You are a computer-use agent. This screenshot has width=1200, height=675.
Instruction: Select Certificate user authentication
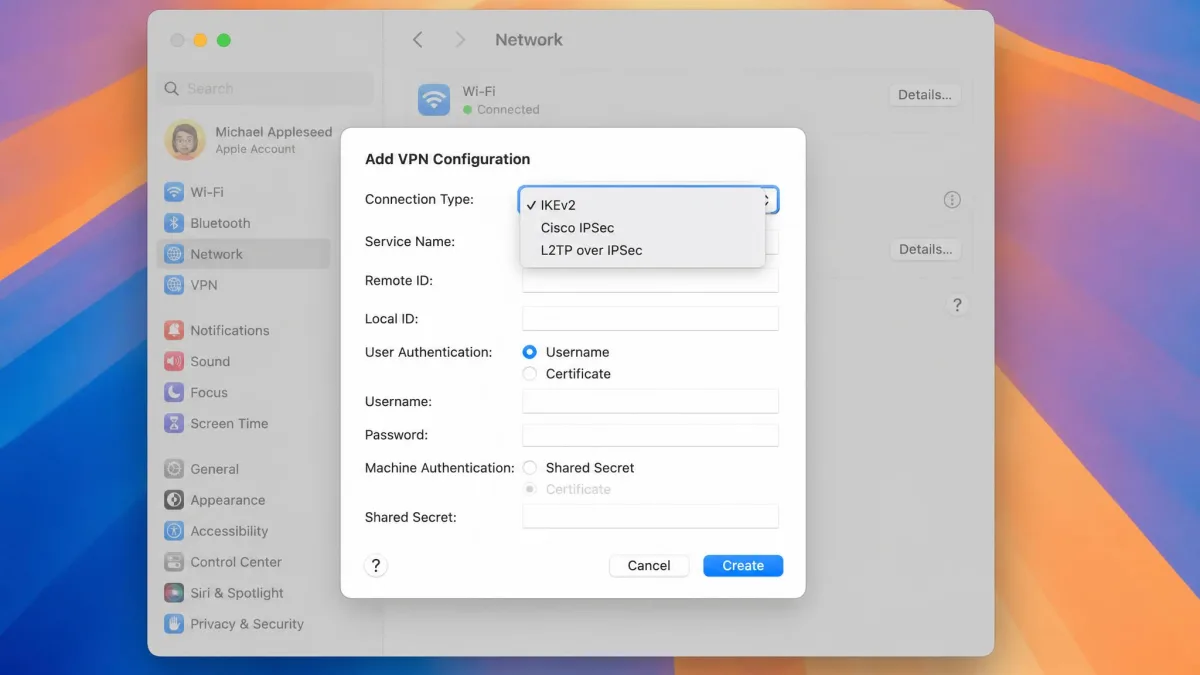(530, 374)
